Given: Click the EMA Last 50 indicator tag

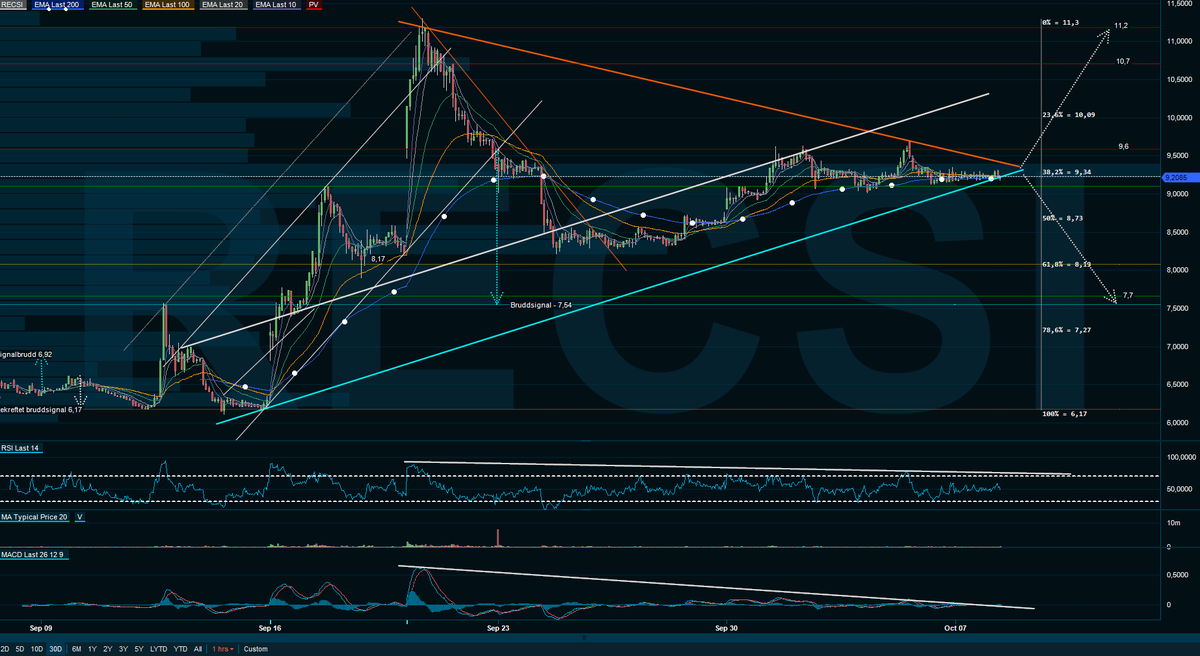Looking at the screenshot, I should (114, 5).
